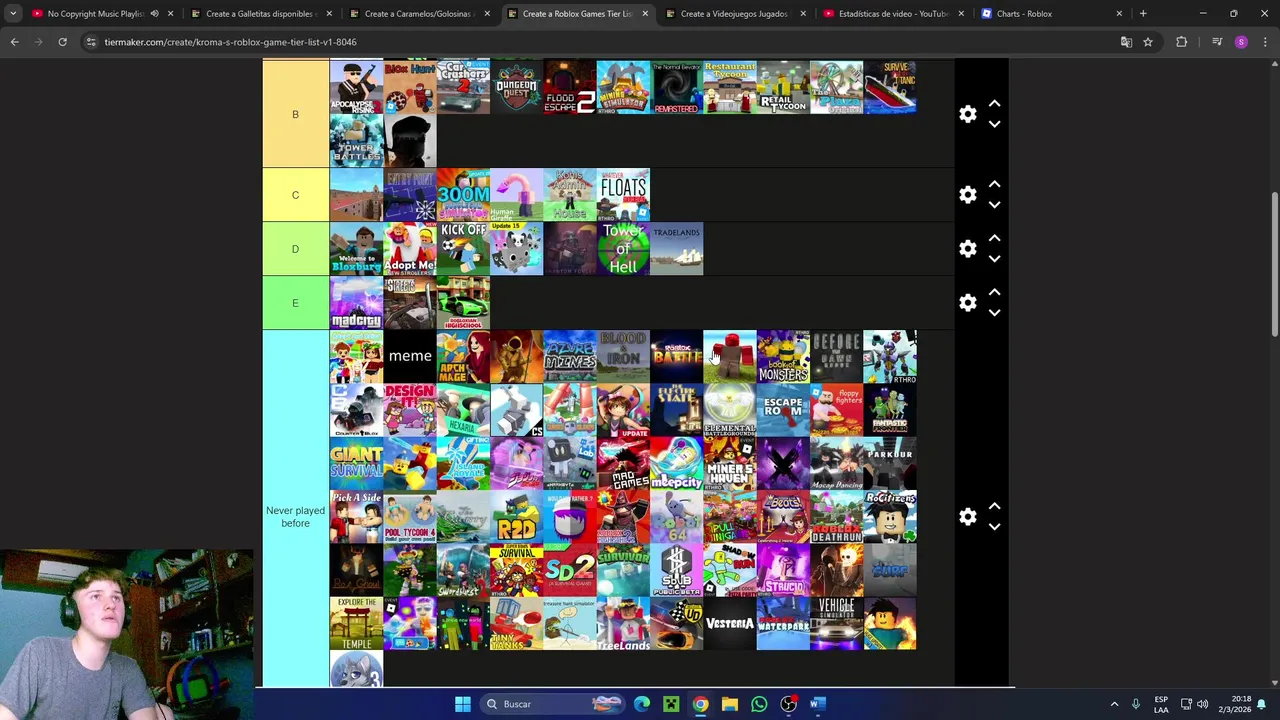The image size is (1280, 720).
Task: Select Retail Tycoon game thumbnail
Action: point(783,87)
